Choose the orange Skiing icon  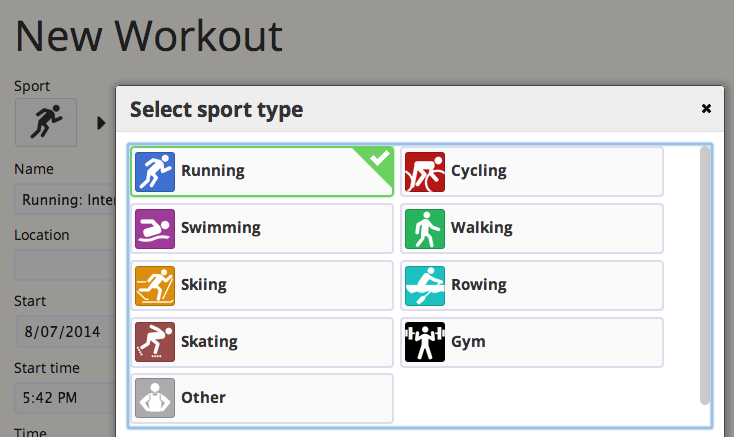(x=155, y=286)
